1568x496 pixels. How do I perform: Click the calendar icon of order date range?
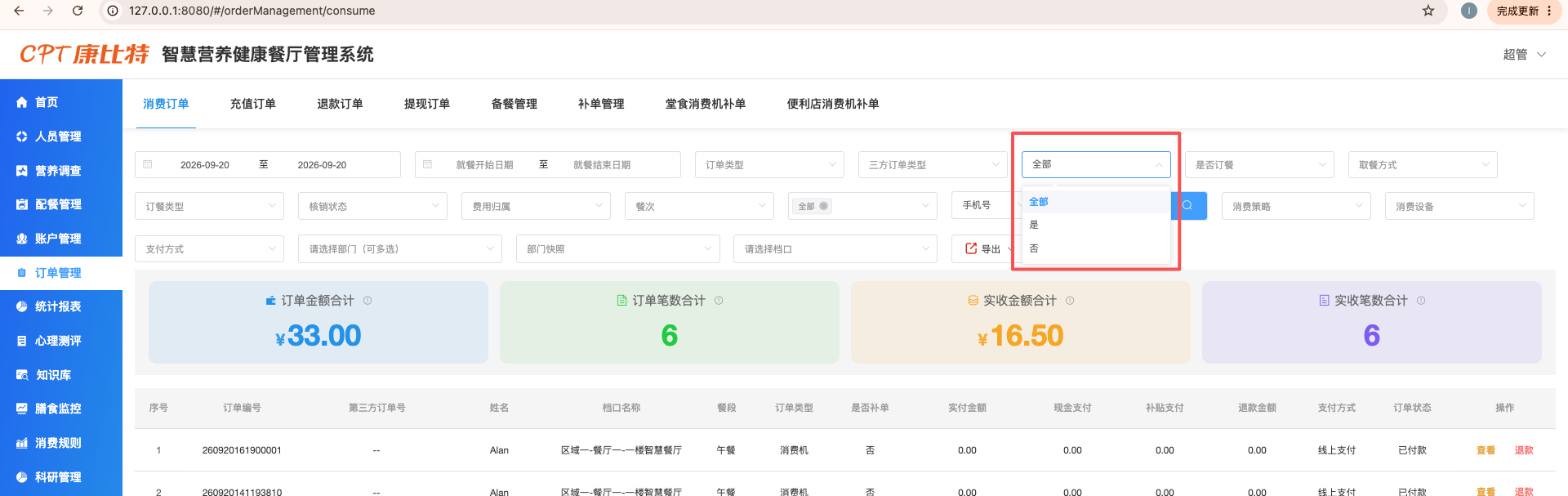(148, 164)
